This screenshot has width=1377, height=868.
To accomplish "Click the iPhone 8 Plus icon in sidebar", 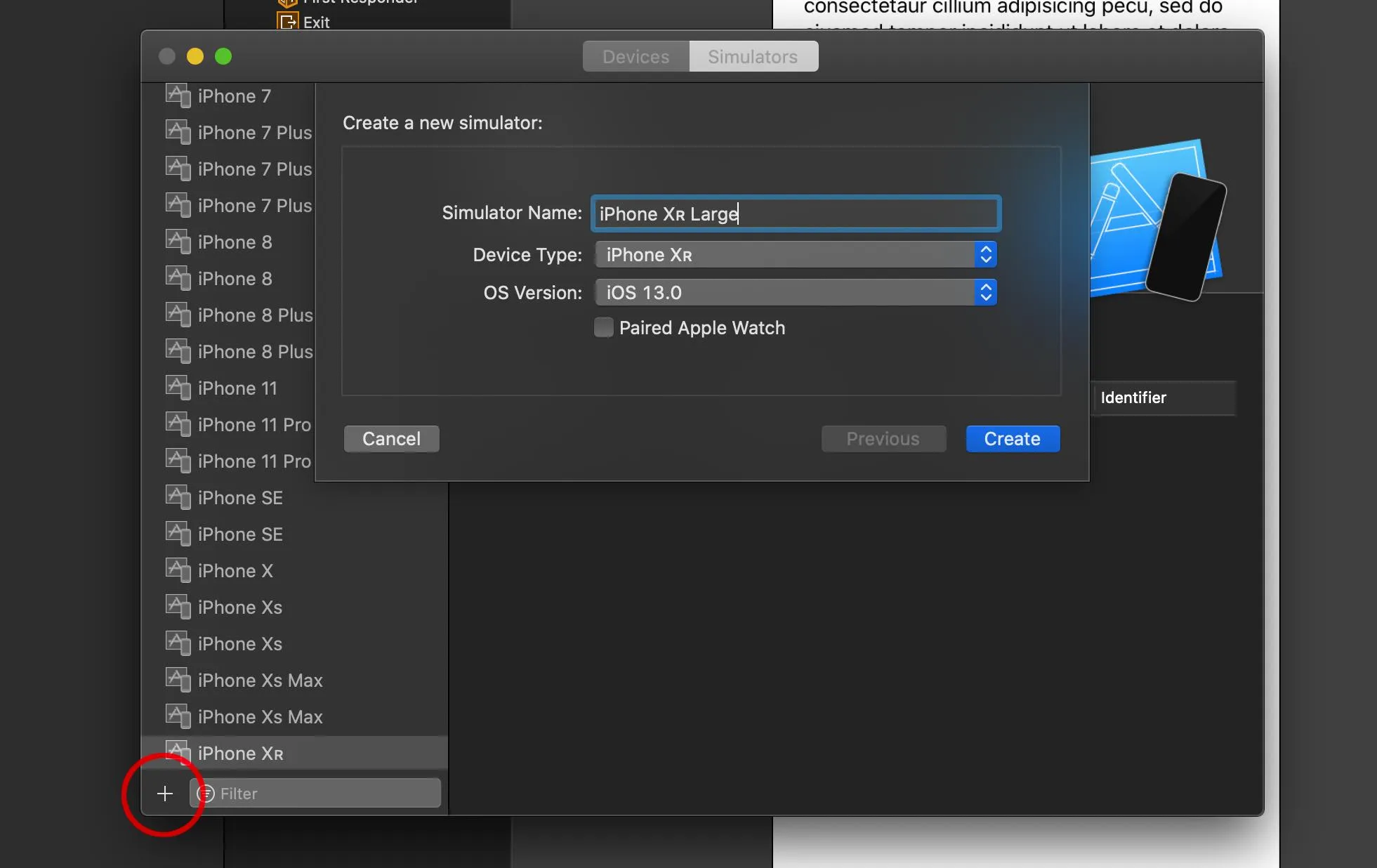I will pyautogui.click(x=178, y=314).
